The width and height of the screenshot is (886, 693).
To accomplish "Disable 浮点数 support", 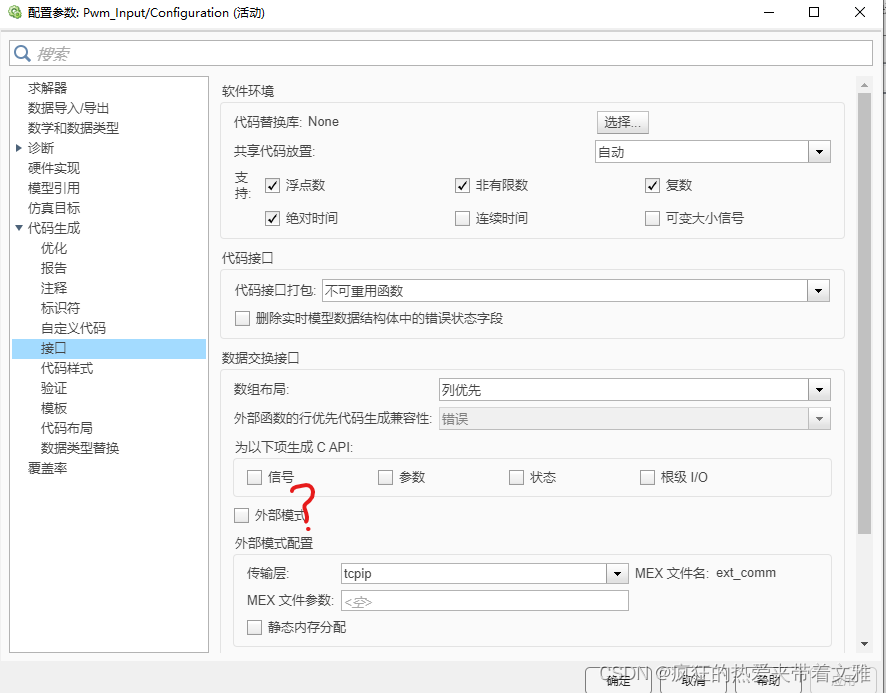I will click(273, 185).
